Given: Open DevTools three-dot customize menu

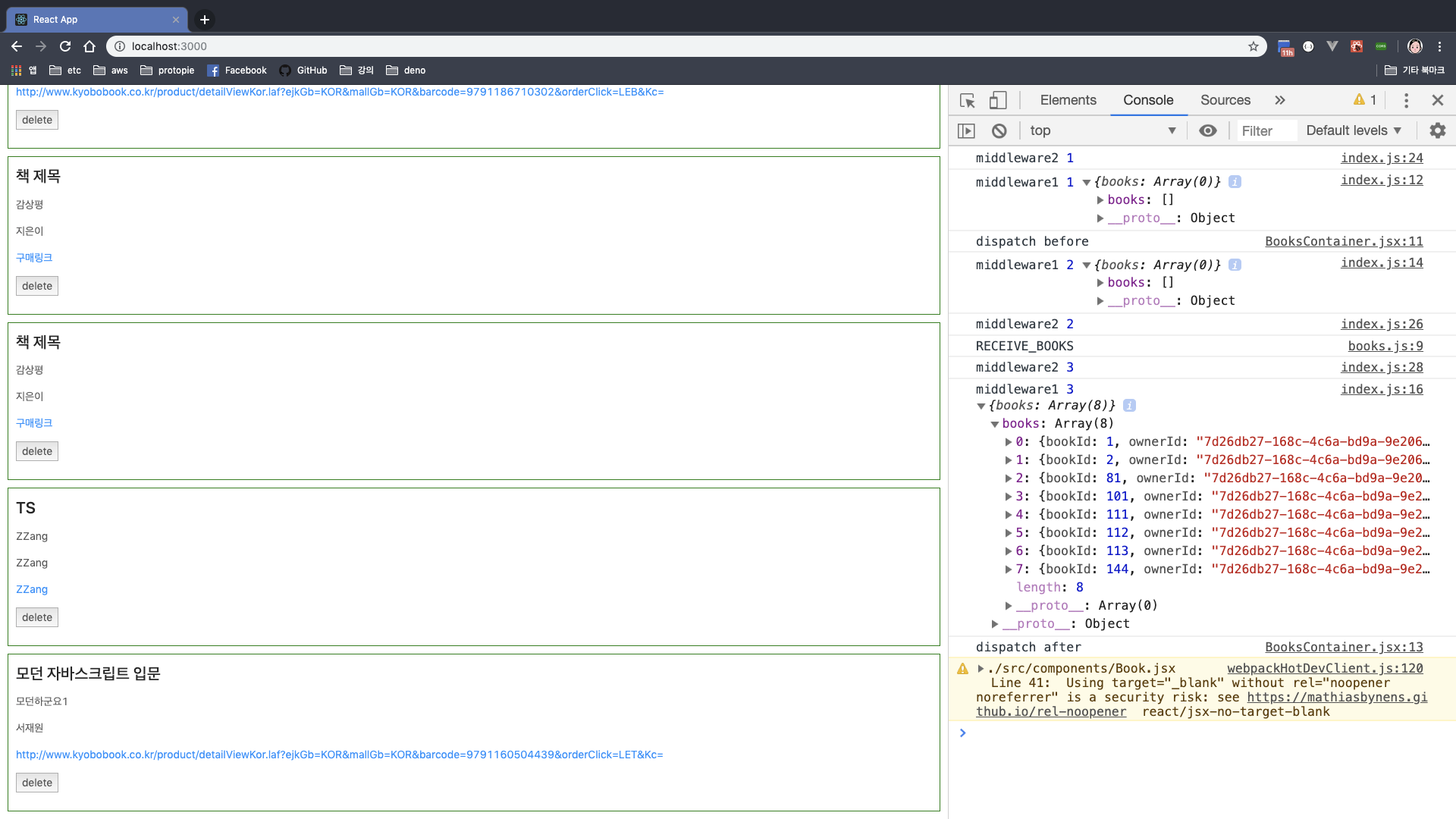Looking at the screenshot, I should point(1406,100).
